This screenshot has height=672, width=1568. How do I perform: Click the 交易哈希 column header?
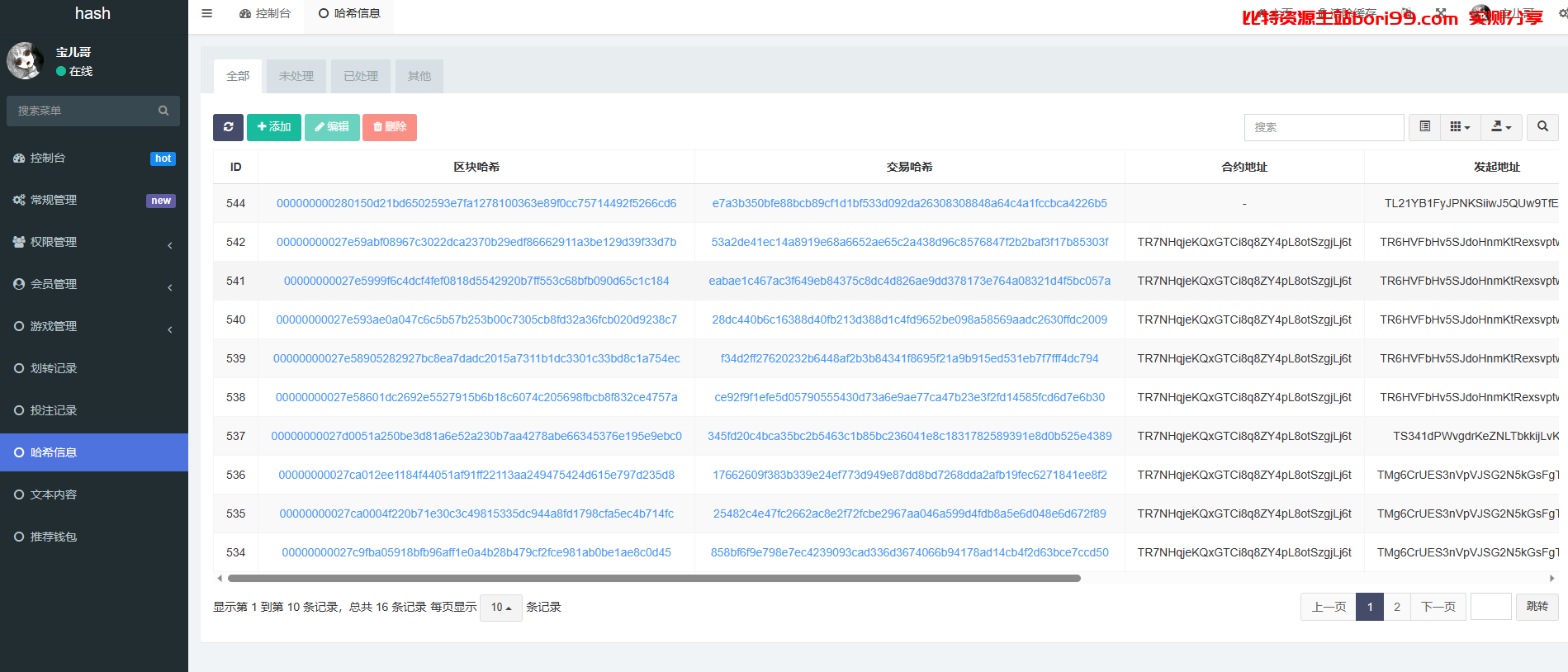click(x=910, y=167)
